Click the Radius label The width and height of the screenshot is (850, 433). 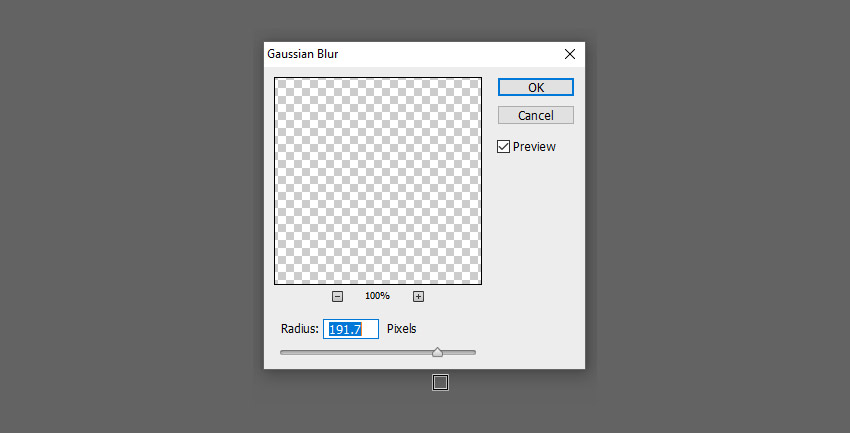click(x=300, y=329)
